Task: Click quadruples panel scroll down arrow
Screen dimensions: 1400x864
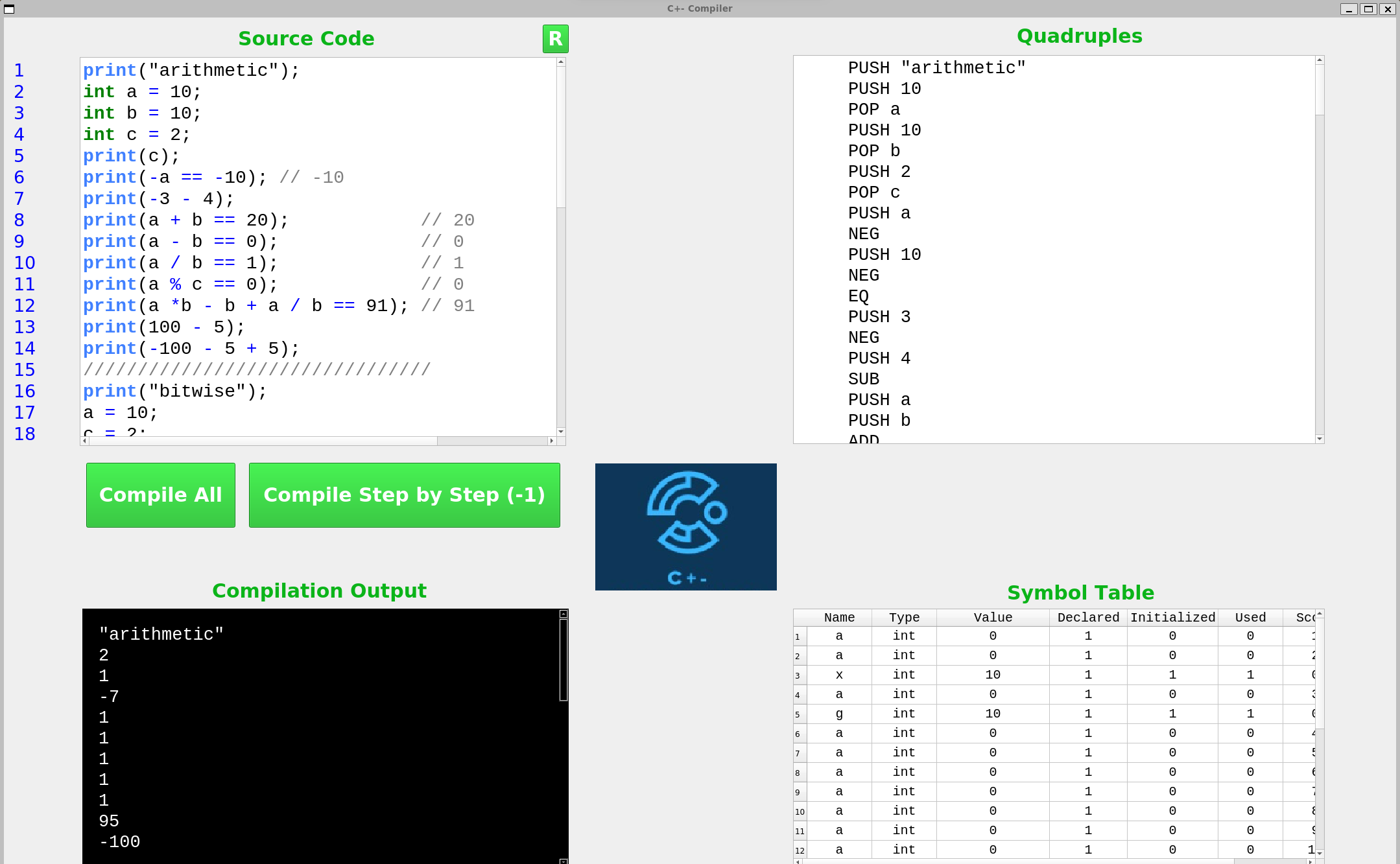Action: [x=1319, y=439]
